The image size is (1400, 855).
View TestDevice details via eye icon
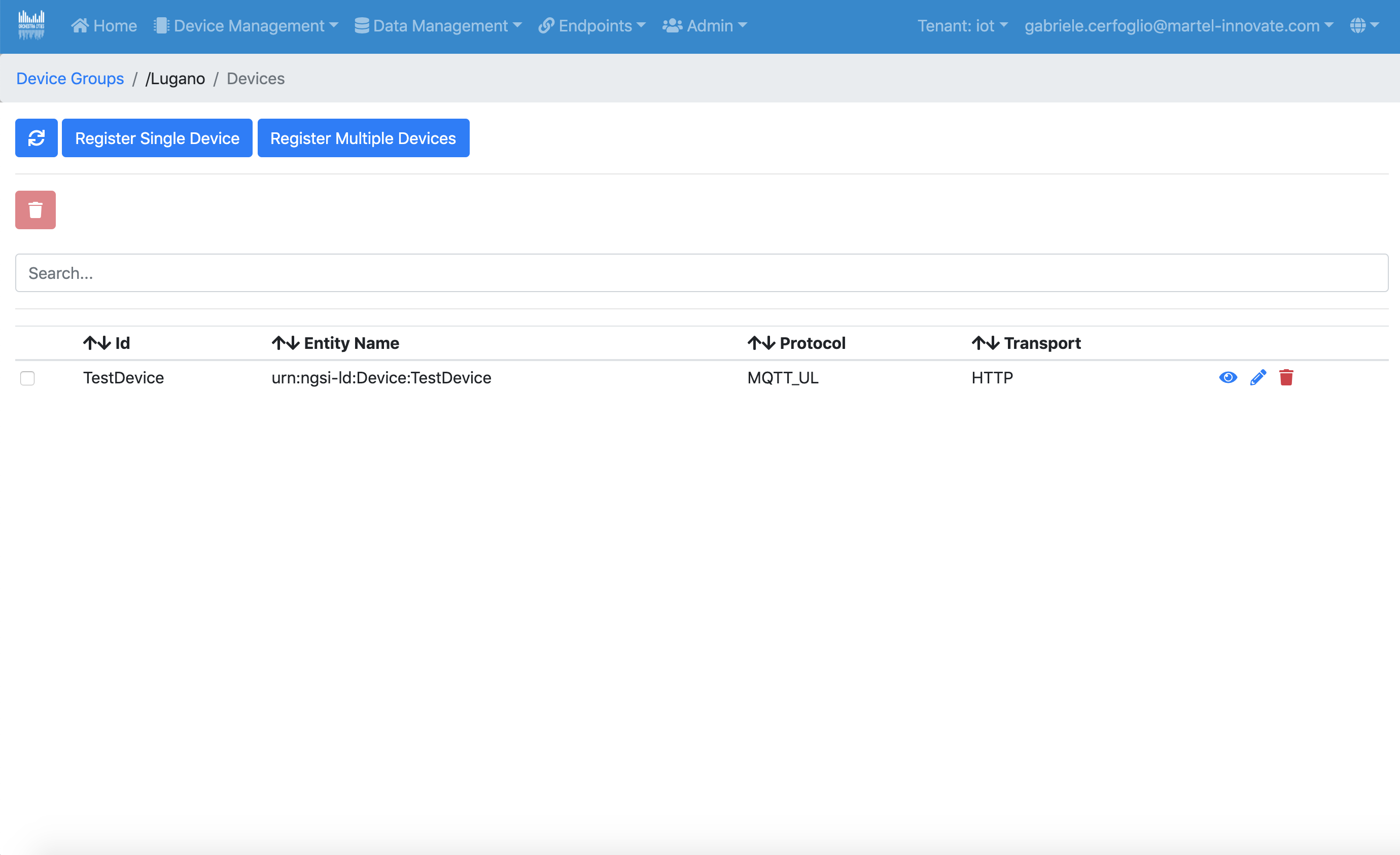click(1228, 378)
